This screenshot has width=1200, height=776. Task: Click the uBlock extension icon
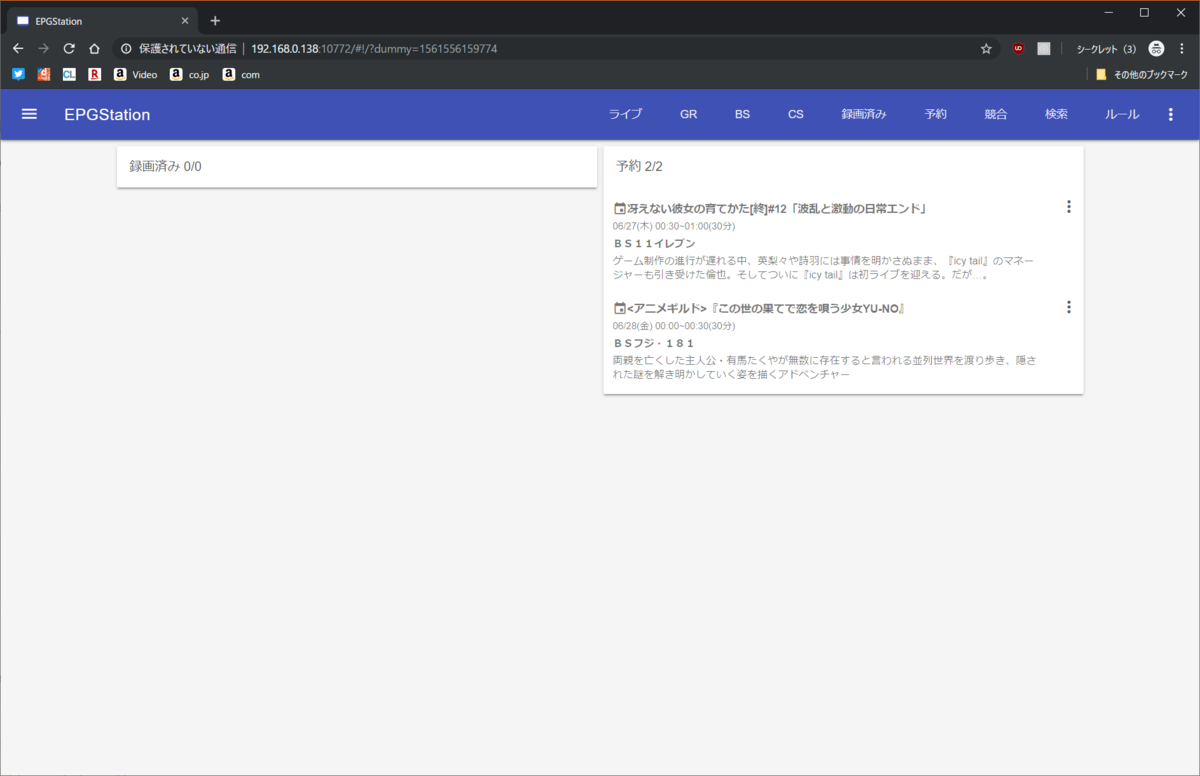(1018, 48)
